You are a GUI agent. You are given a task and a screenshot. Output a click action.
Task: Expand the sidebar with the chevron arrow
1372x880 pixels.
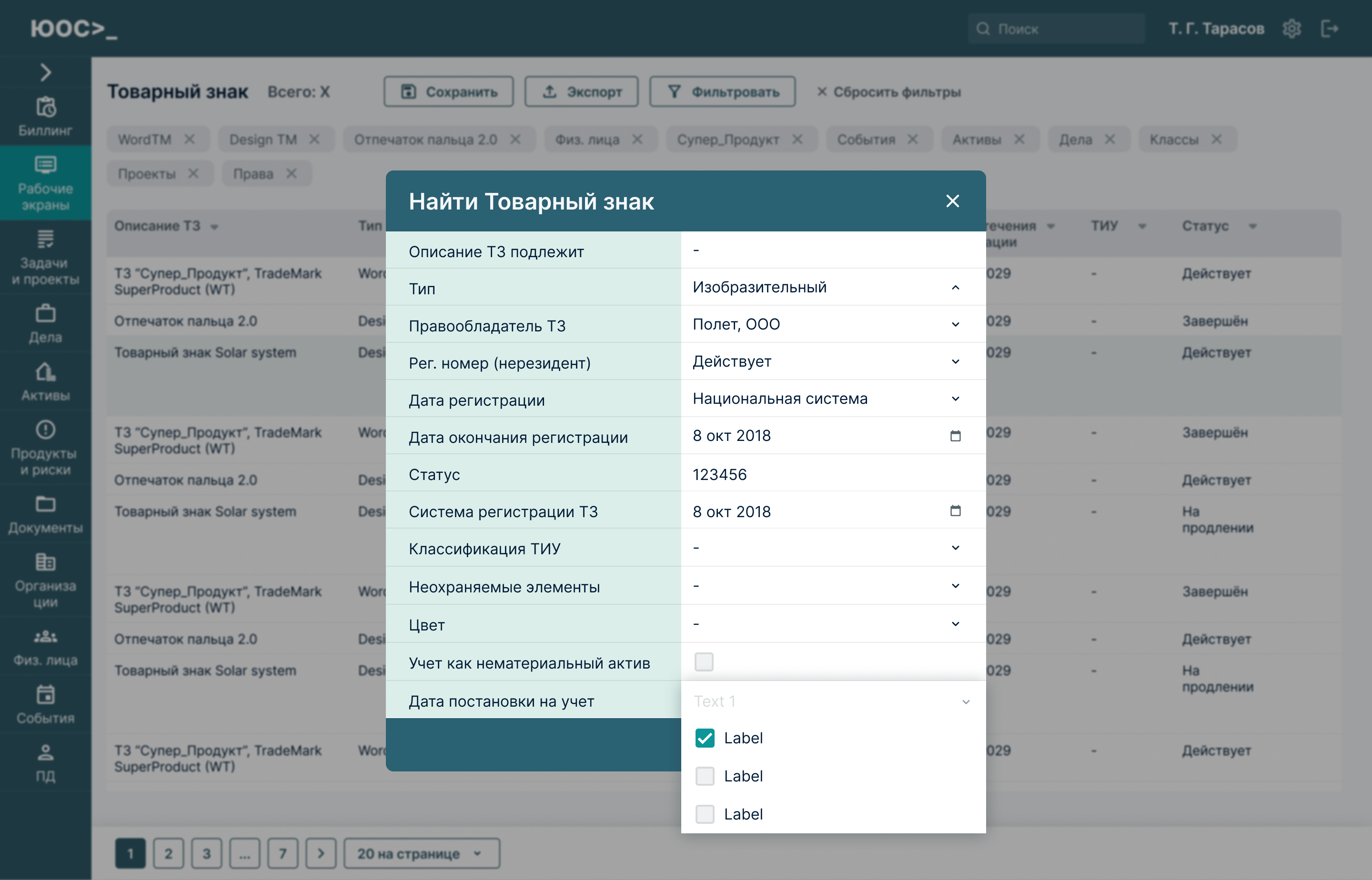tap(45, 72)
